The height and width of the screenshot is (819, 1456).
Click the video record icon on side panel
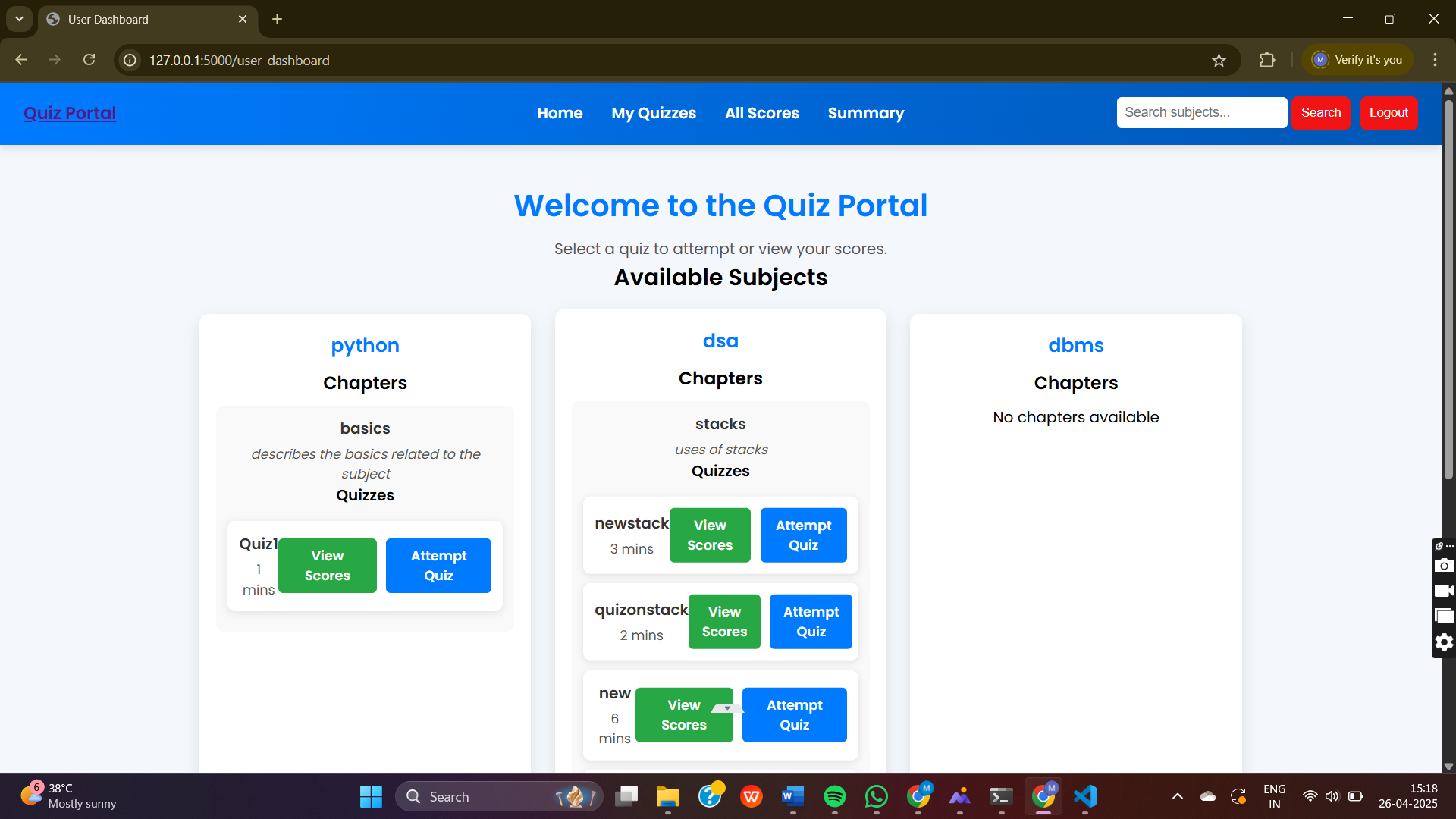(x=1444, y=591)
